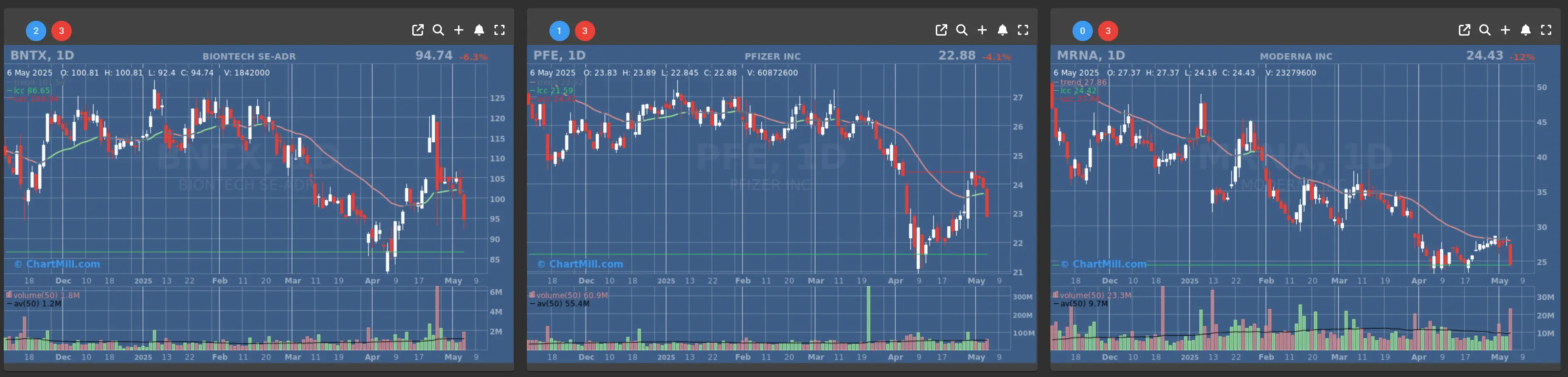Expand MRNA chart to fullscreen
1568x377 pixels.
point(1546,30)
